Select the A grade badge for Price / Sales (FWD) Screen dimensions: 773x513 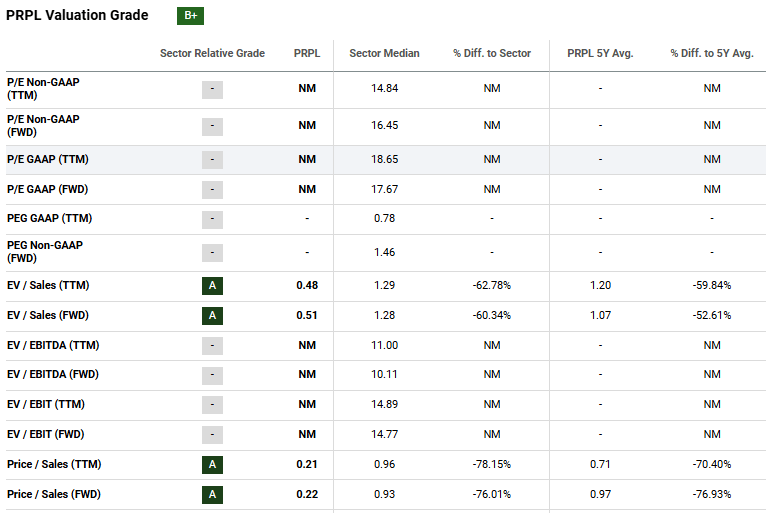click(212, 495)
